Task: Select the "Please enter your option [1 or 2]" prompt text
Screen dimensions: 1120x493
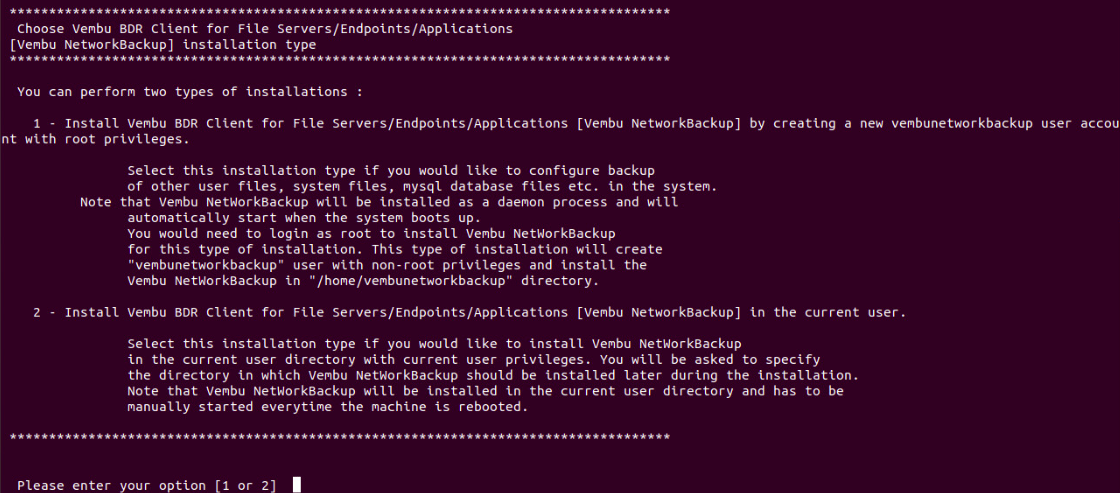Action: (x=146, y=485)
